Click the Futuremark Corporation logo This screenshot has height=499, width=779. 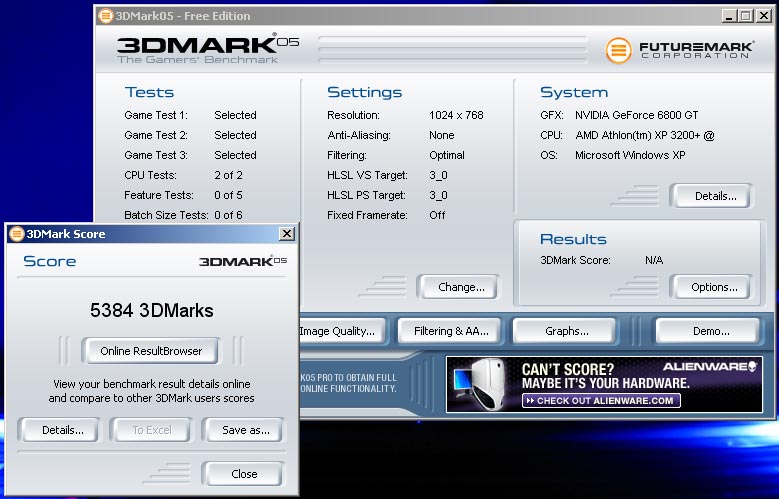(x=677, y=50)
